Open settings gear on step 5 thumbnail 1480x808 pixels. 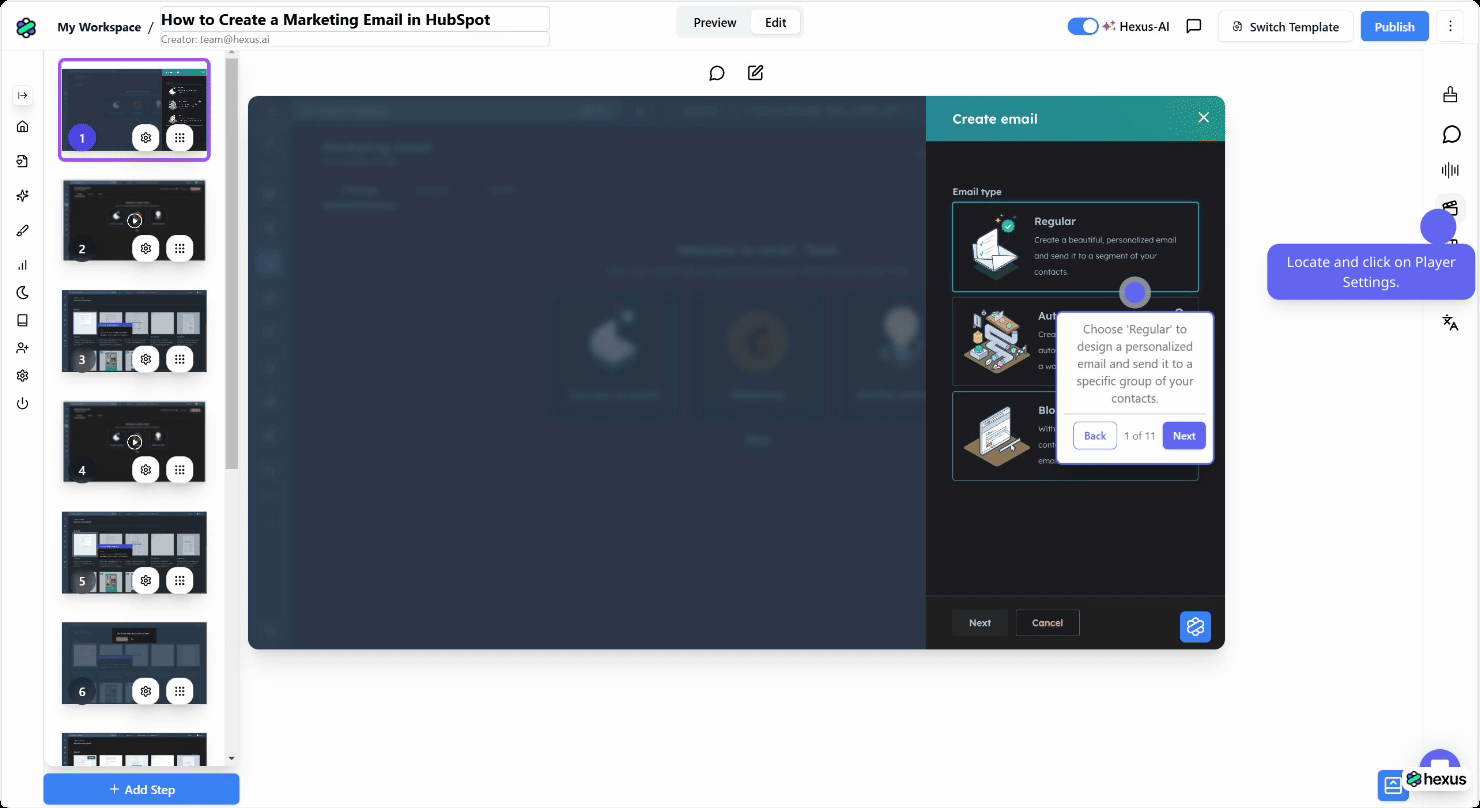(146, 581)
